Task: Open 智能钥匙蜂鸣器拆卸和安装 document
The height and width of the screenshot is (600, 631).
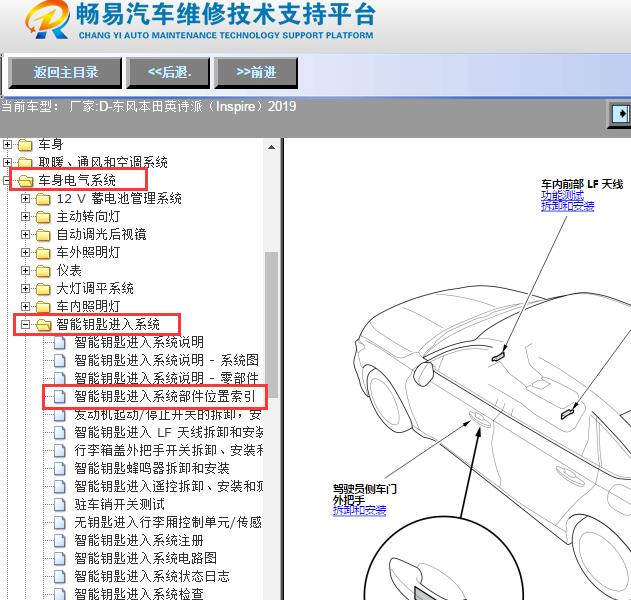Action: [x=152, y=468]
